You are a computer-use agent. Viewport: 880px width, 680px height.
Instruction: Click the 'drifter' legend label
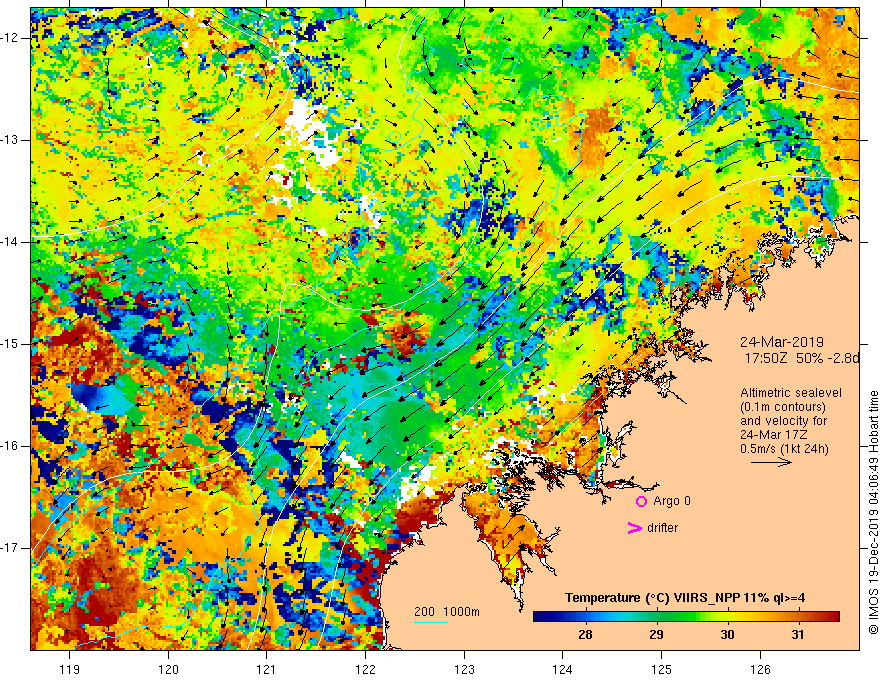[x=662, y=528]
